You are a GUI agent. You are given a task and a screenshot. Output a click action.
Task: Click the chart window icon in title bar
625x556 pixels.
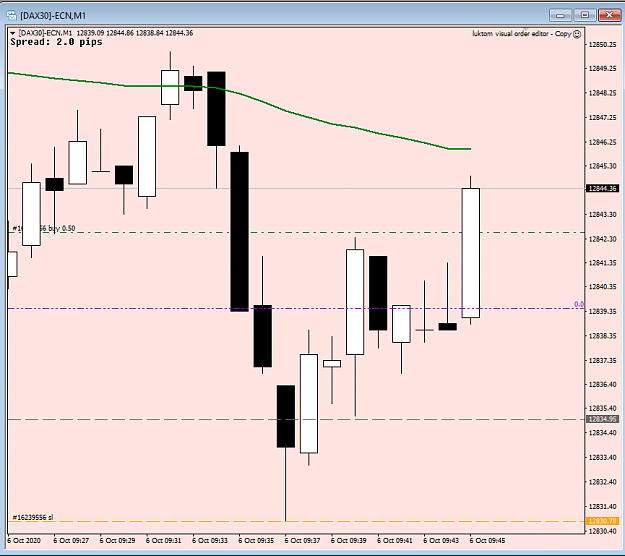pyautogui.click(x=11, y=16)
